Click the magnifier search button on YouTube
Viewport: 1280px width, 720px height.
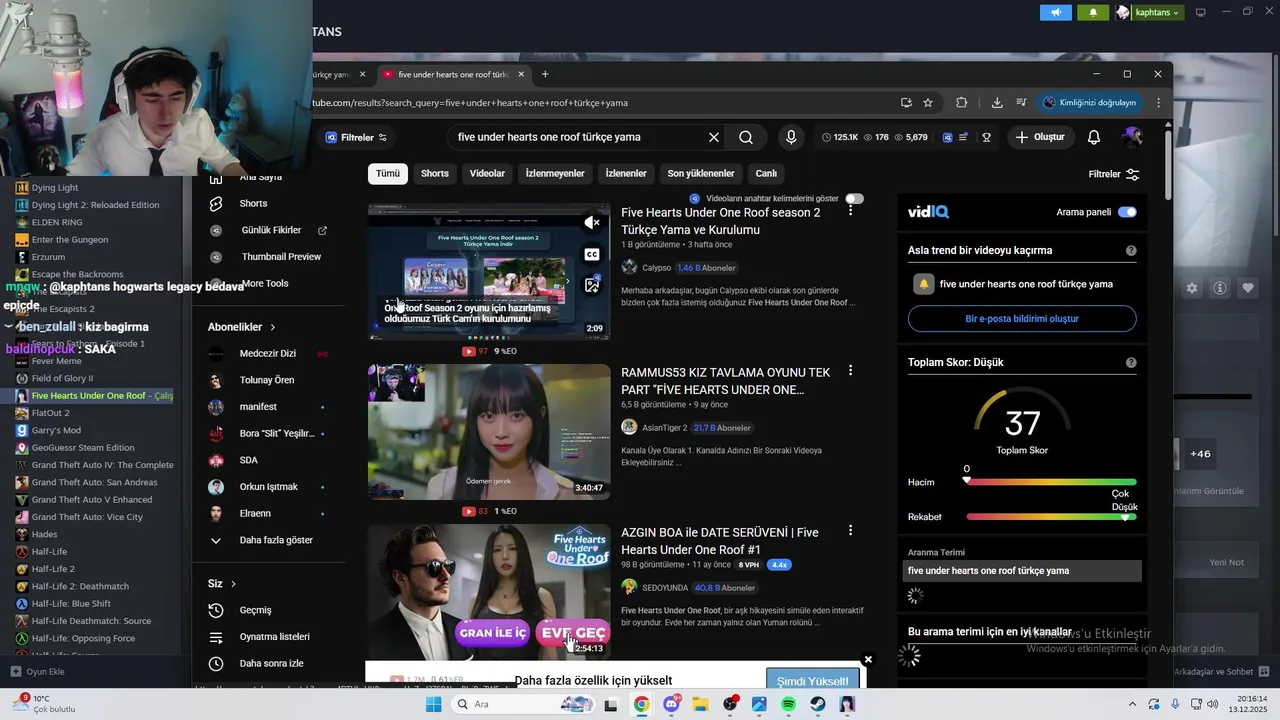tap(746, 137)
